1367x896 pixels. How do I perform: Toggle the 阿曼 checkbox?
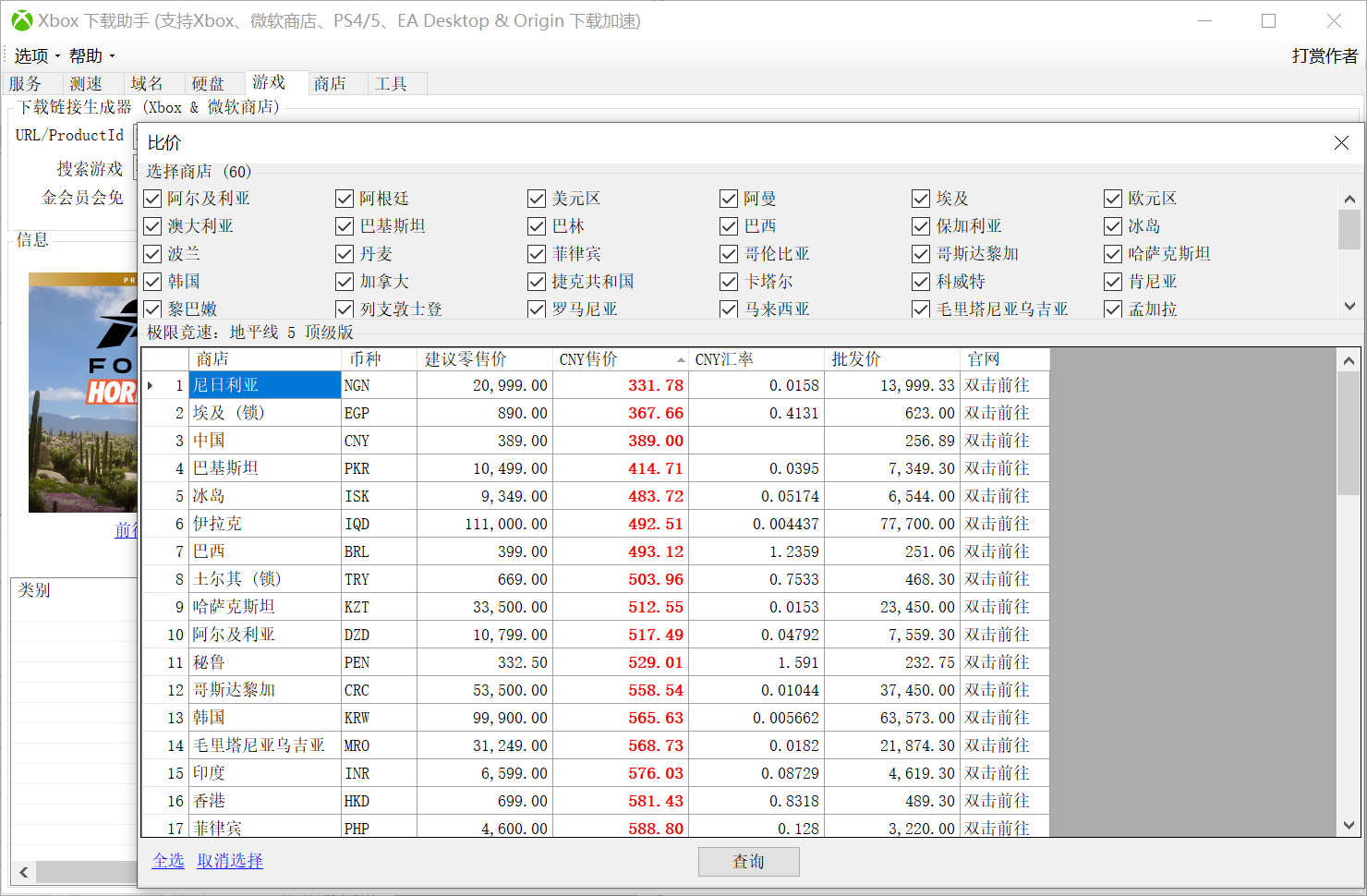729,199
